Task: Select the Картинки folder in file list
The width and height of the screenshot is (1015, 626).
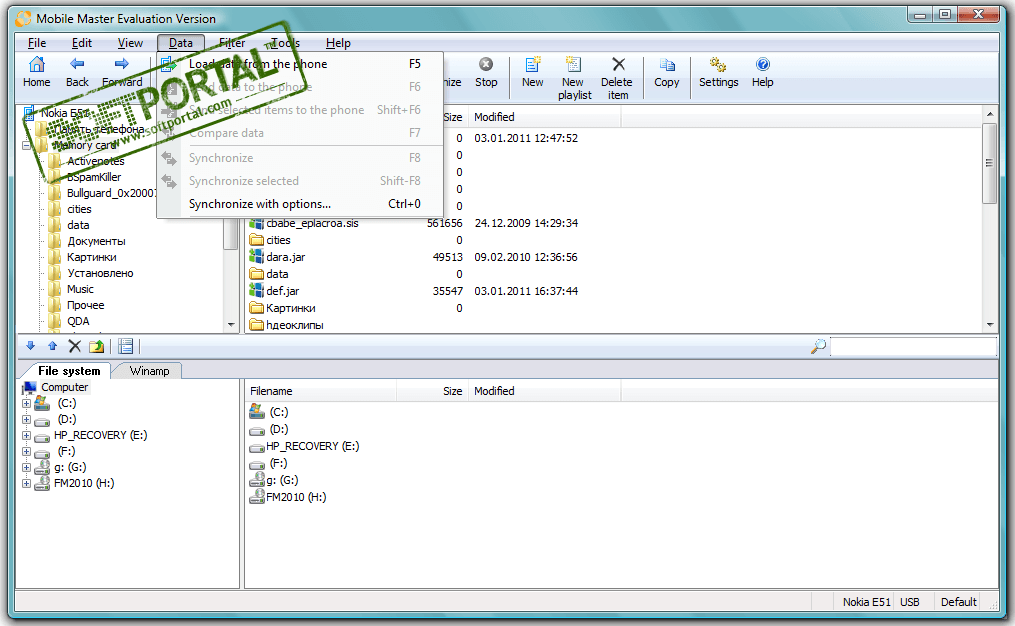Action: (291, 308)
